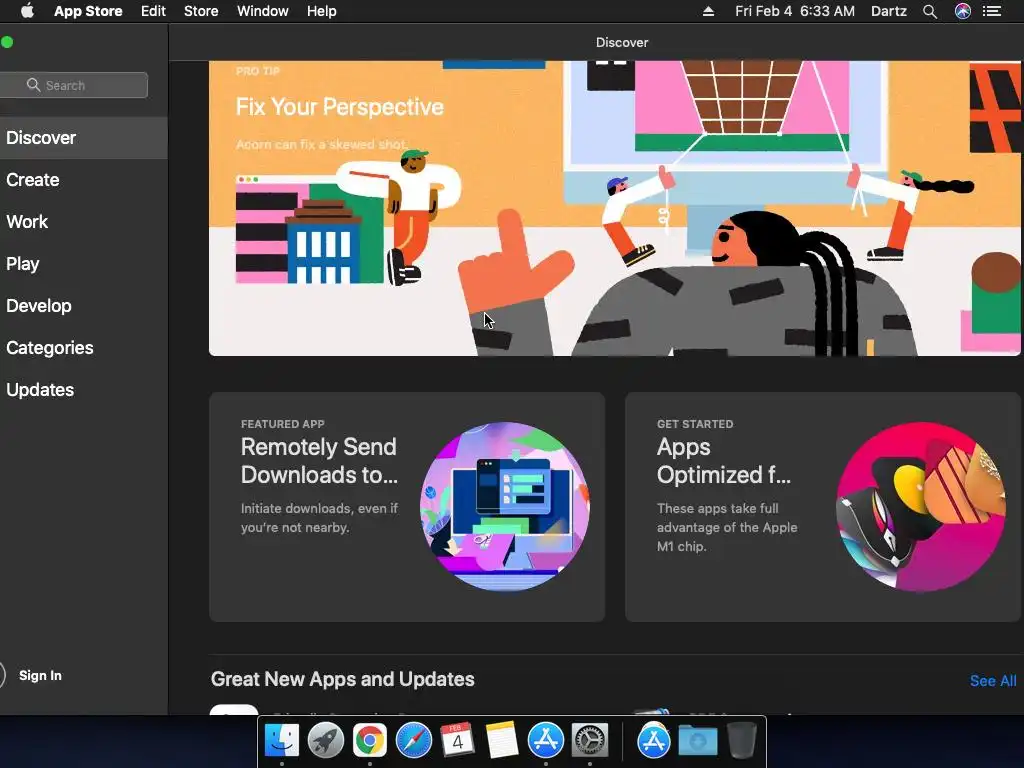
Task: Open Calendar from the Dock
Action: coord(457,741)
